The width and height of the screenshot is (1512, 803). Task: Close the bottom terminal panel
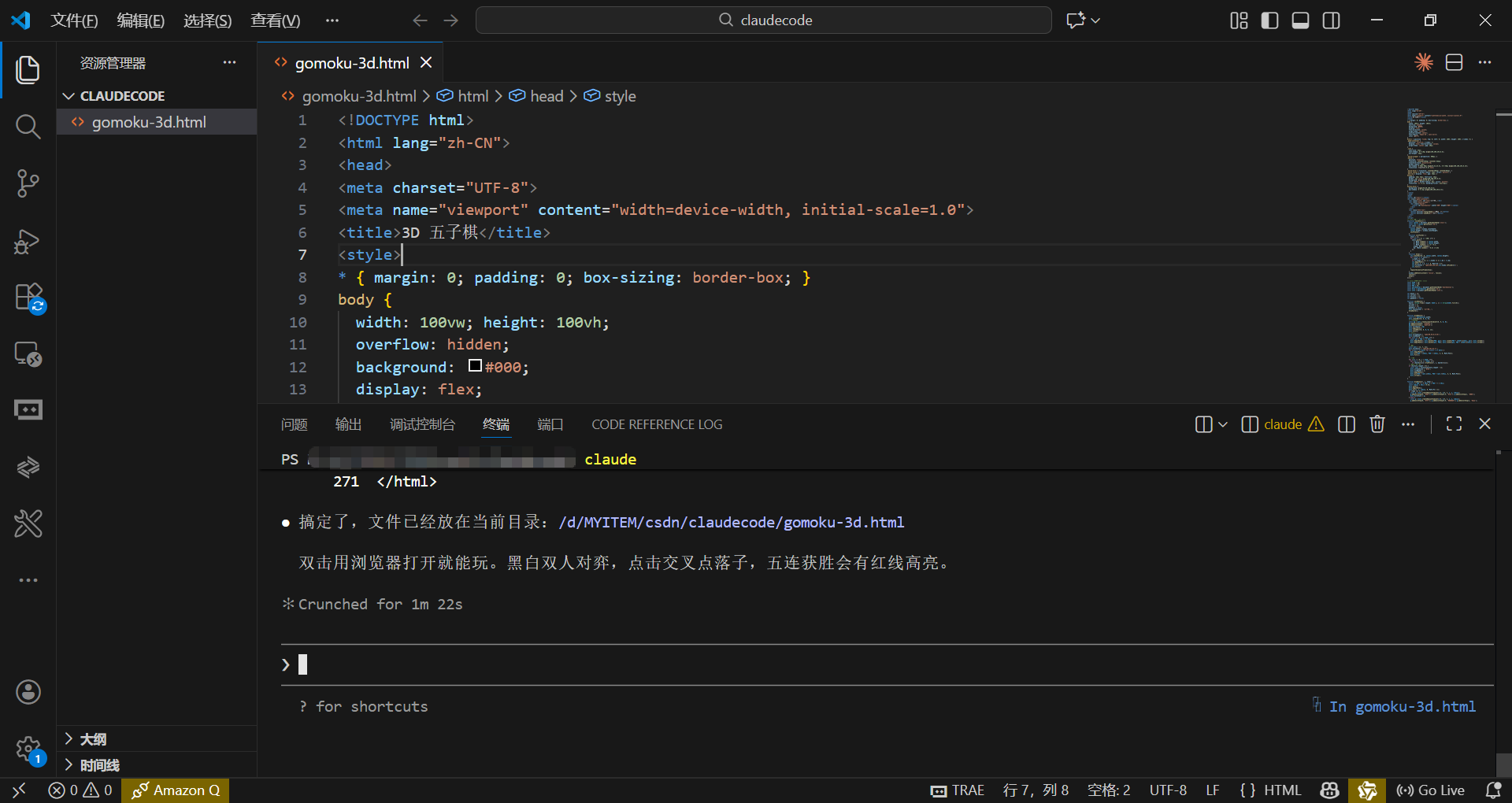[x=1484, y=424]
